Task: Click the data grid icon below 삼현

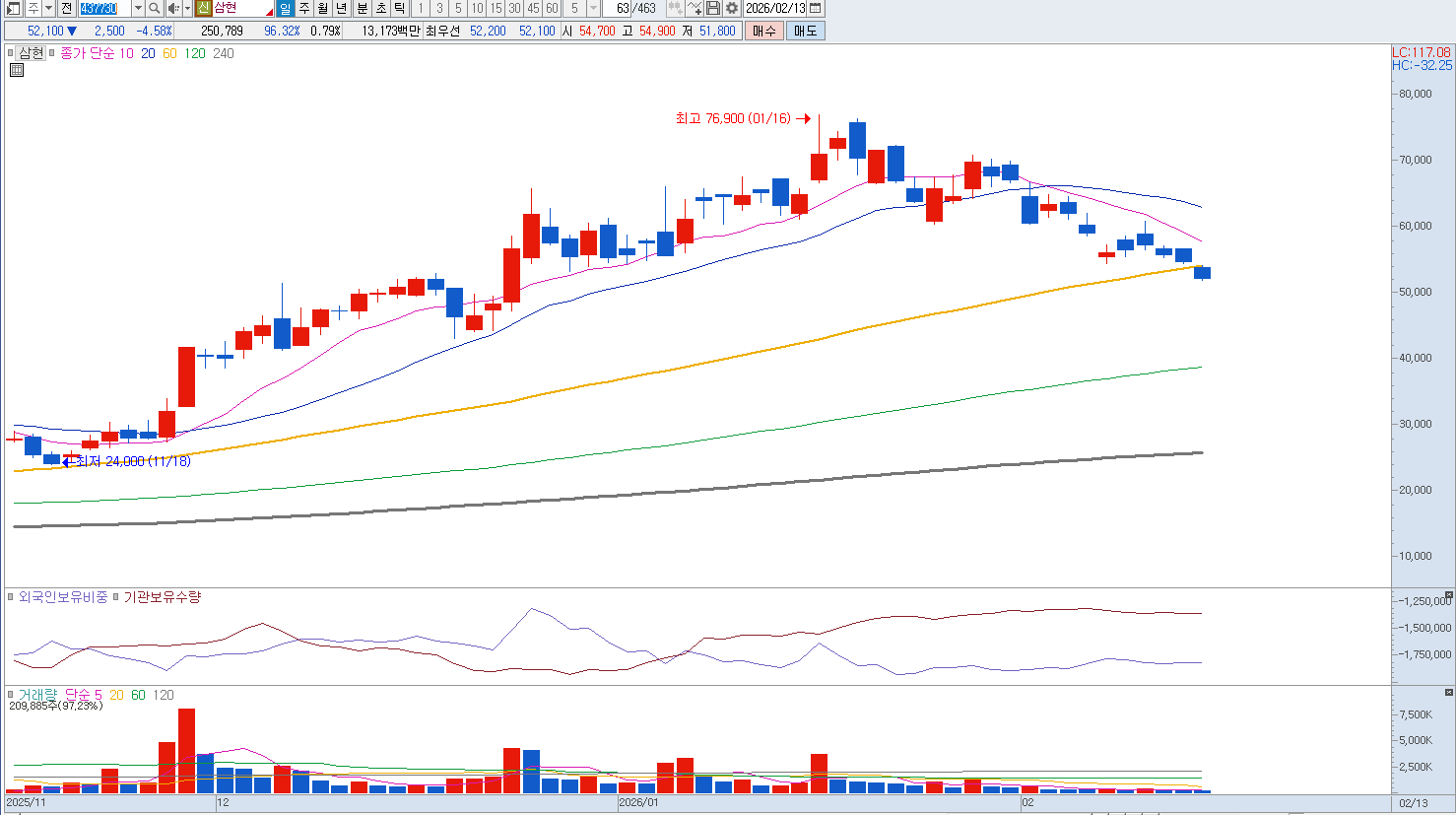Action: click(17, 70)
